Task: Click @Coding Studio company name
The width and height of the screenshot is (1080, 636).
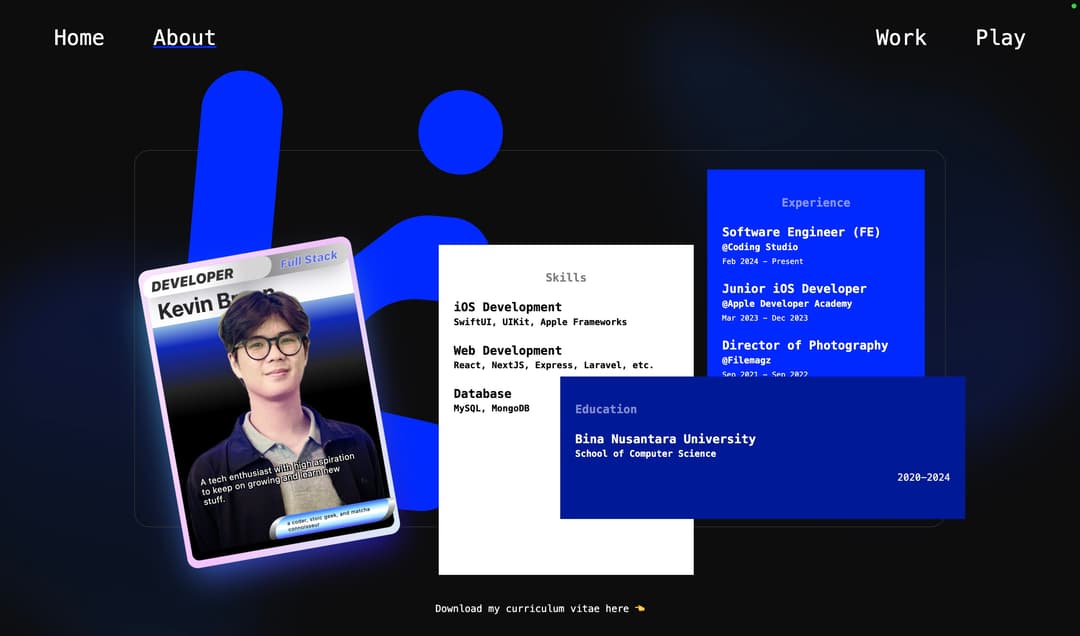Action: 760,247
